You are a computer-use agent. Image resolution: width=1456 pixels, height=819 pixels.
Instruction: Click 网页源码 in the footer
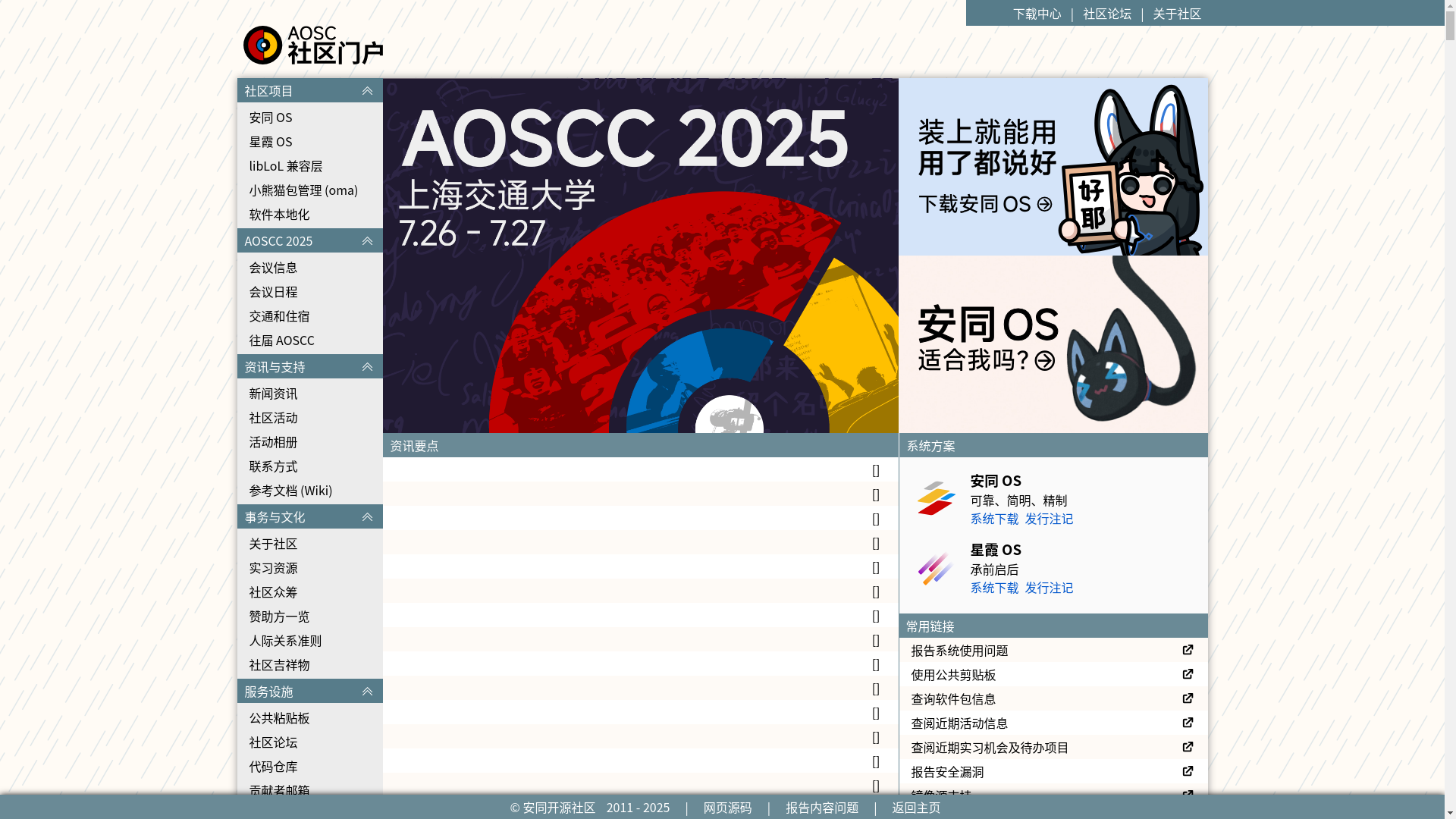pyautogui.click(x=727, y=808)
